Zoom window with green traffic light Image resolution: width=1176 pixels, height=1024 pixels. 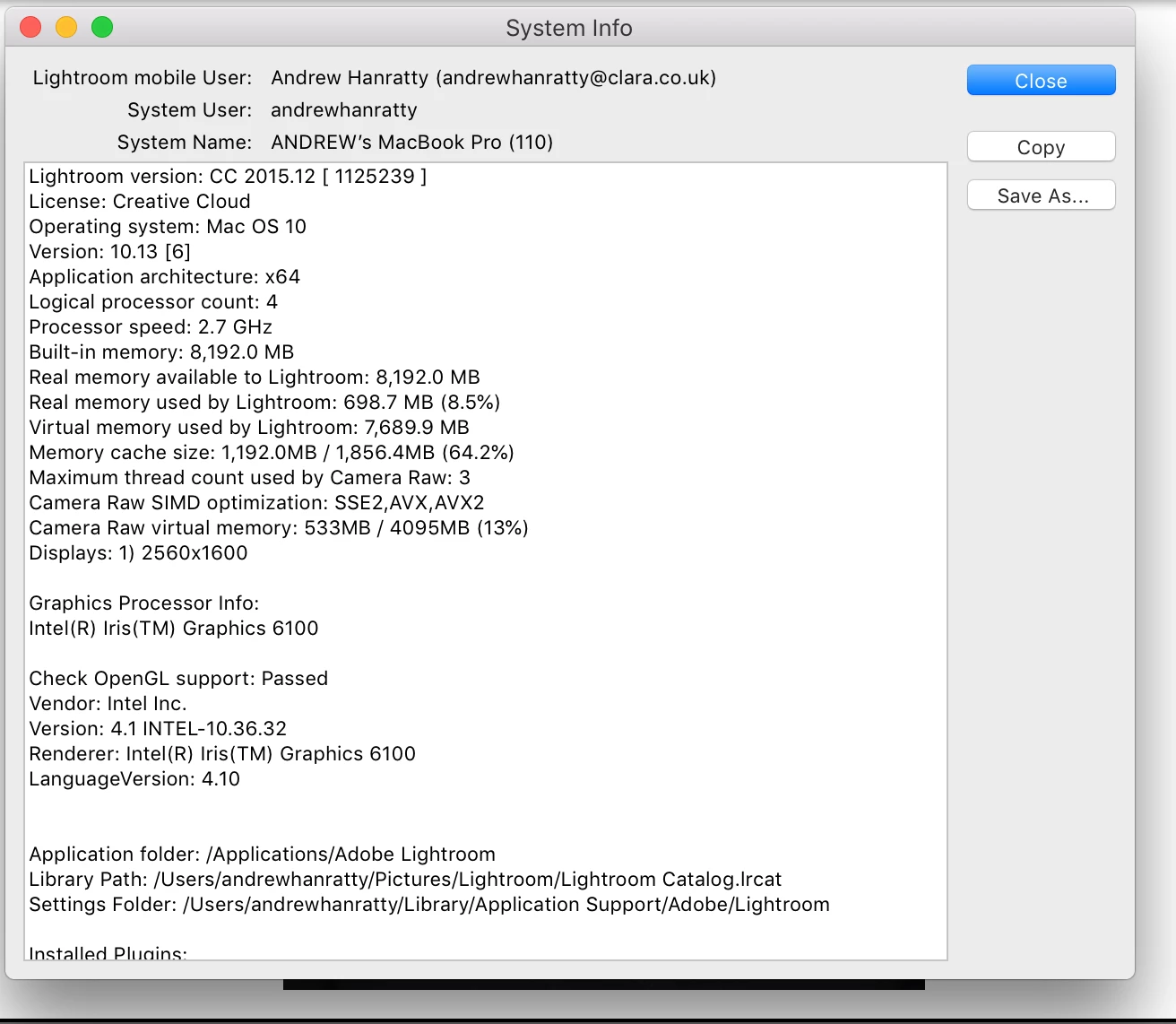pyautogui.click(x=102, y=28)
